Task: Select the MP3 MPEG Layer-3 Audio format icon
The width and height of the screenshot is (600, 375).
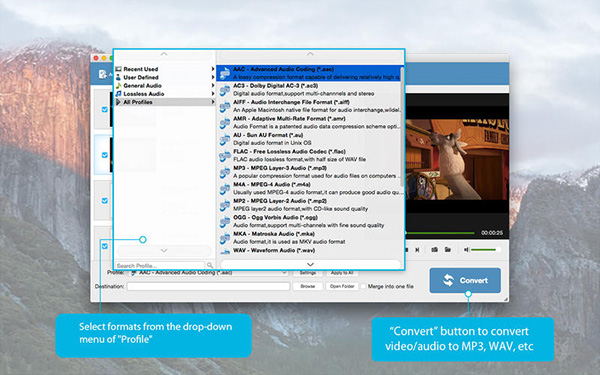Action: (x=225, y=172)
